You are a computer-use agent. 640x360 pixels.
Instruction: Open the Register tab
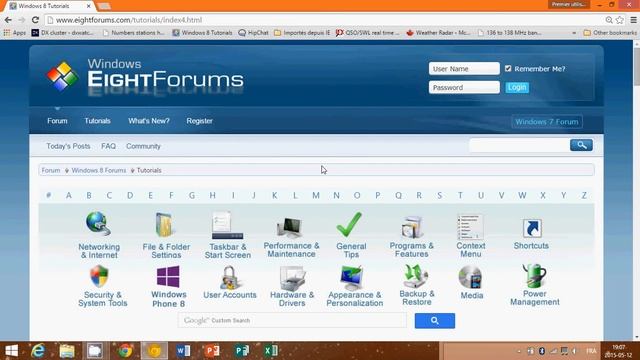click(x=200, y=121)
